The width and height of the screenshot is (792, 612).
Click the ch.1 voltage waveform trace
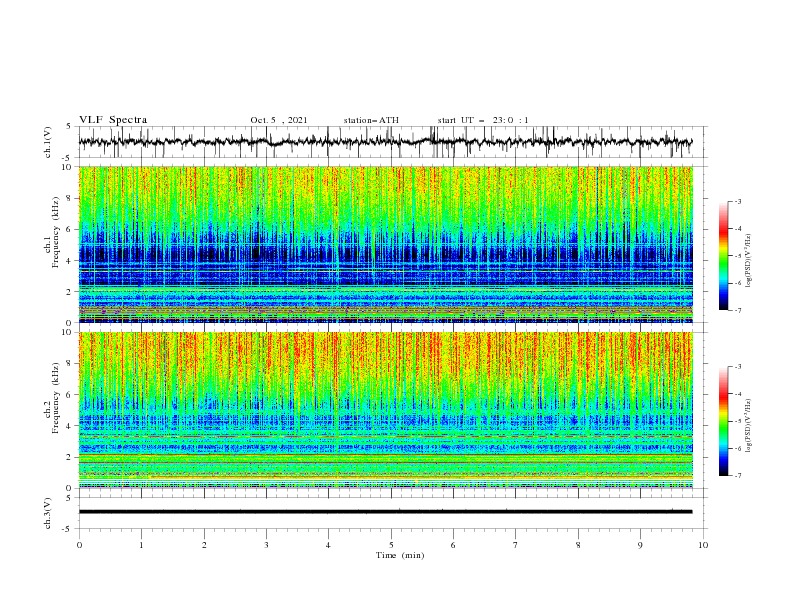point(385,142)
